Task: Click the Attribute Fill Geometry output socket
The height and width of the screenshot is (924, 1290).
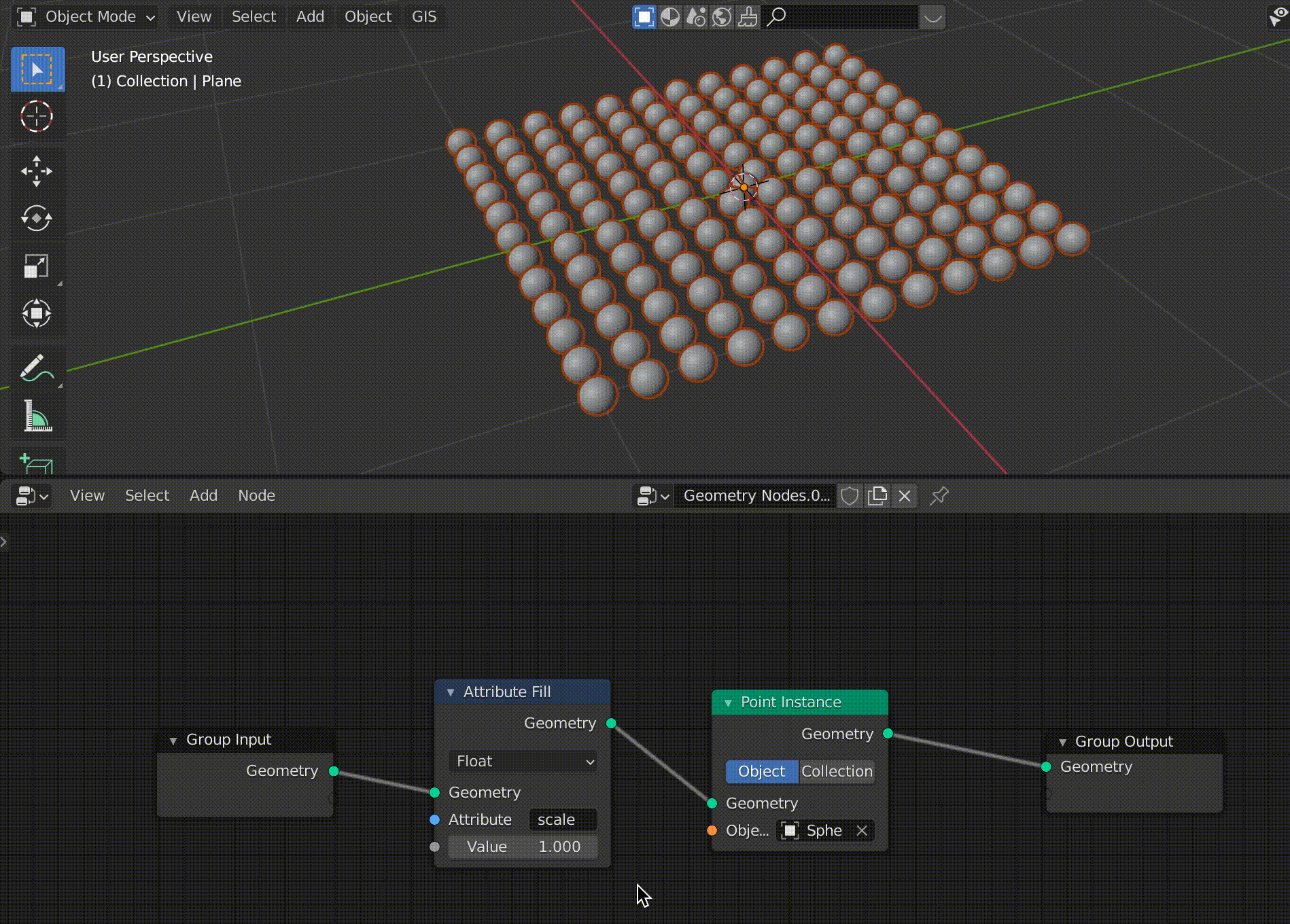Action: click(x=611, y=724)
